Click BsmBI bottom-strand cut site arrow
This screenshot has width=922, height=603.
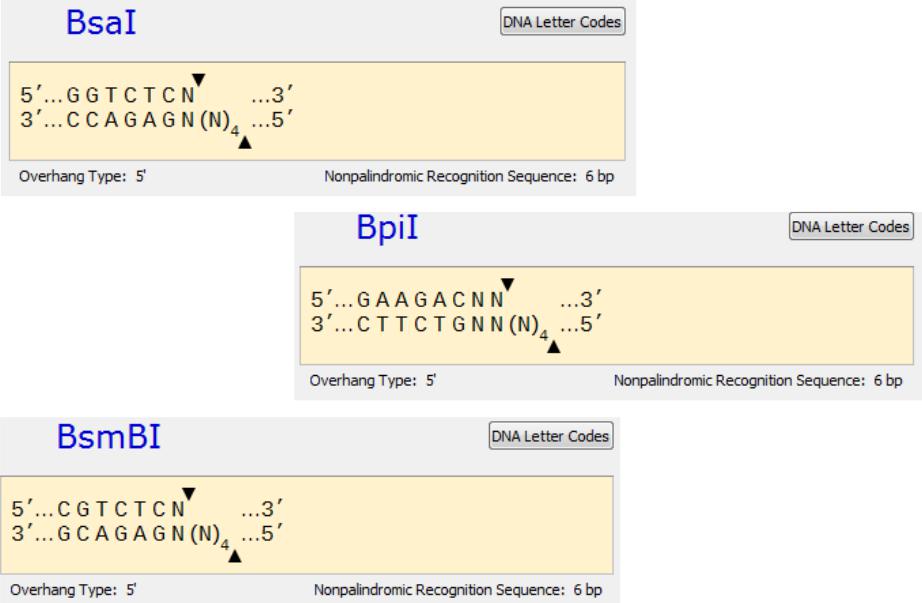(x=235, y=555)
